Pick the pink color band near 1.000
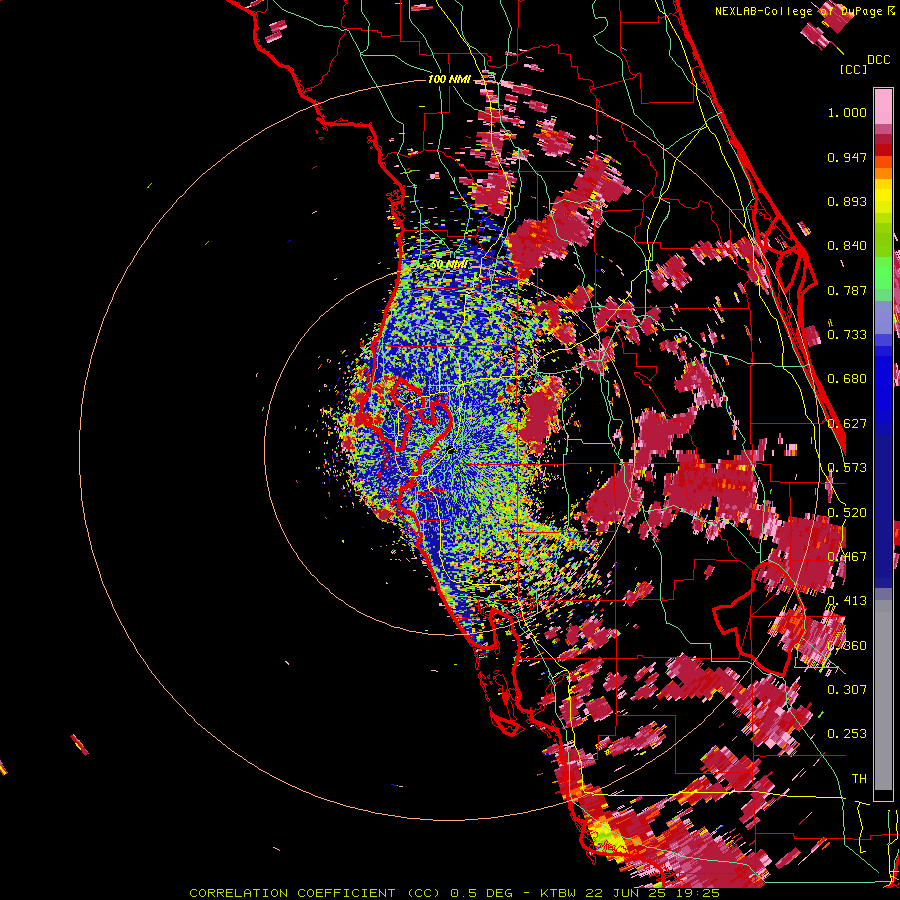Viewport: 900px width, 900px height. pyautogui.click(x=883, y=107)
